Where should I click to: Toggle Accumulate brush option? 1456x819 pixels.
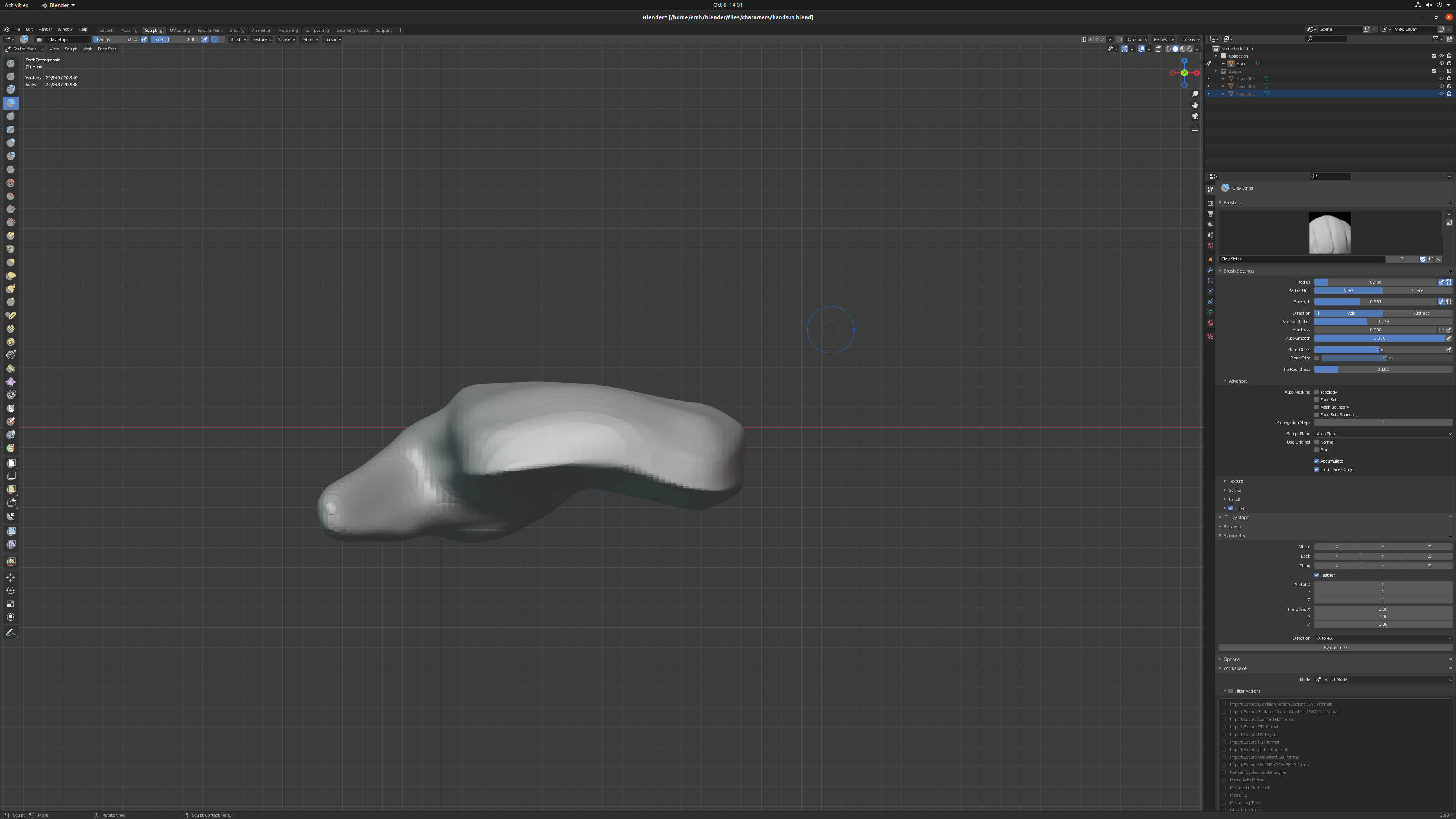coord(1317,460)
